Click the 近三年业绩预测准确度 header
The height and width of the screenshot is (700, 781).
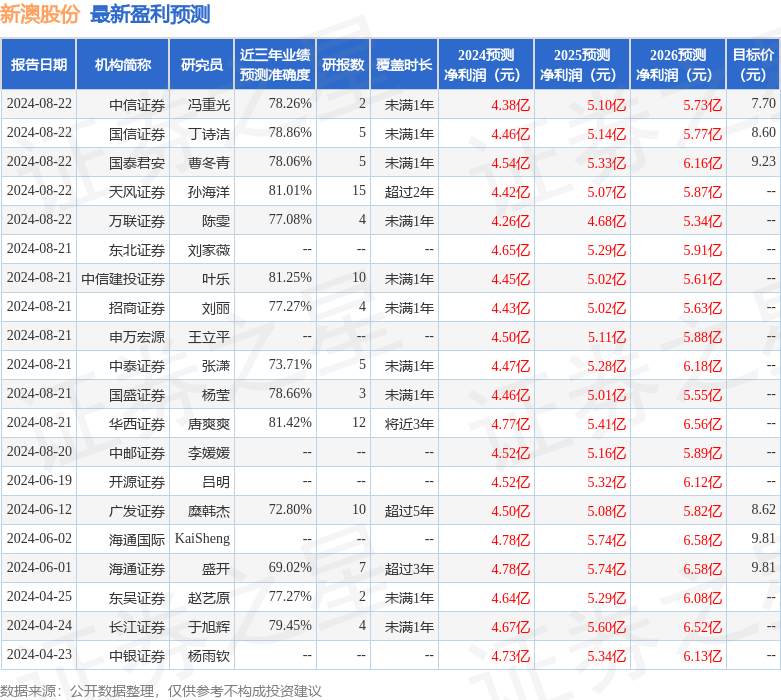coord(275,65)
